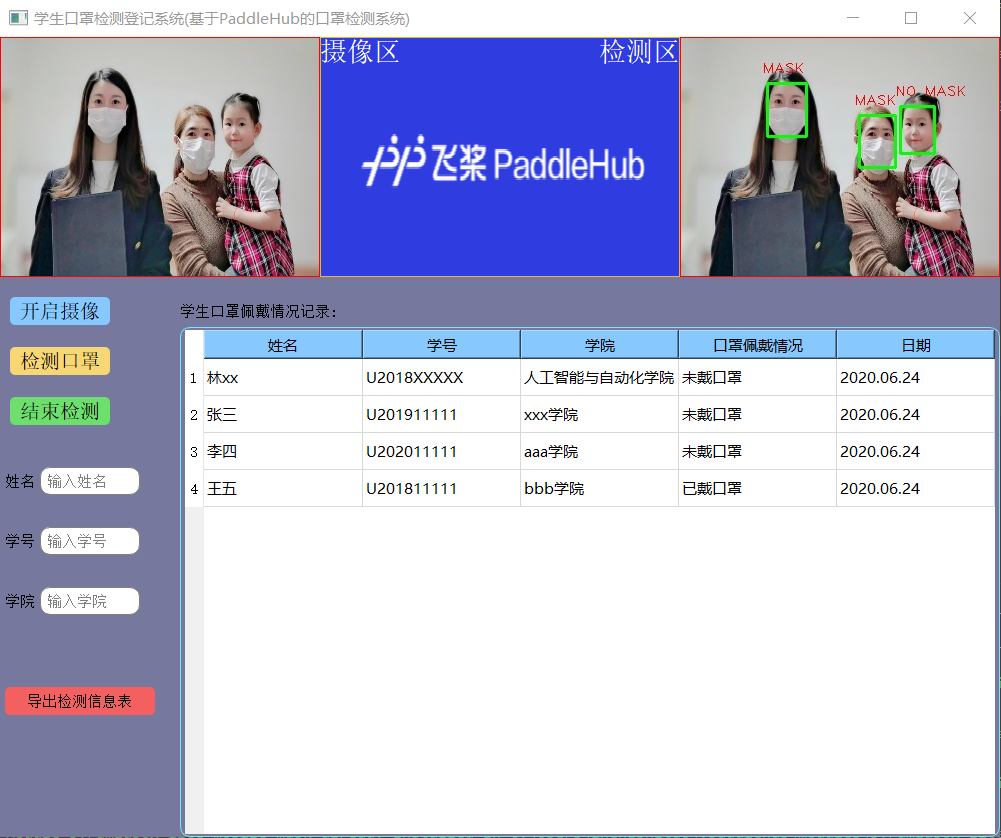Select the 口罩佩戴情况 column header

(x=758, y=345)
